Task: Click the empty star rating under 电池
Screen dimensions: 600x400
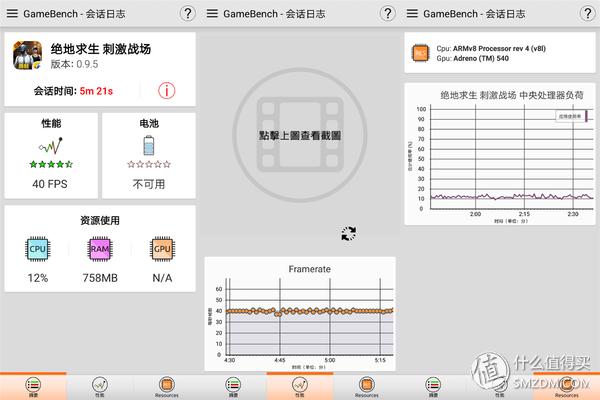Action: [149, 164]
